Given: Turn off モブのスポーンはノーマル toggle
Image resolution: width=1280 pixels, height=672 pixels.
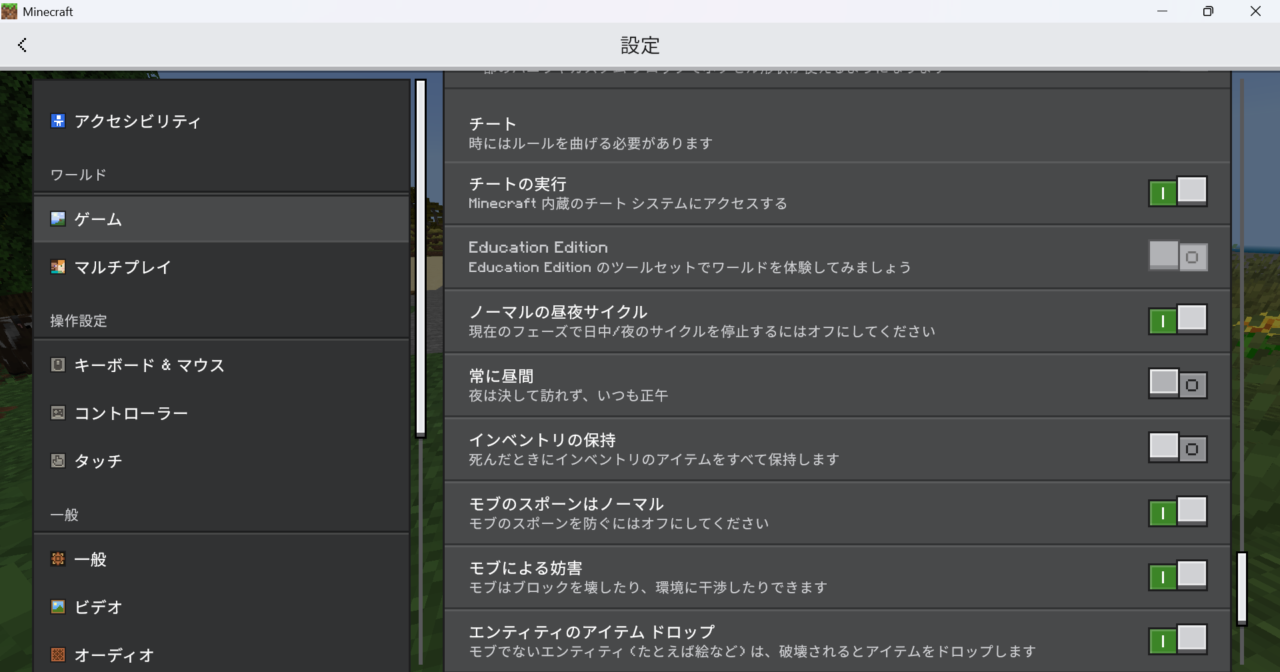Looking at the screenshot, I should 1178,512.
